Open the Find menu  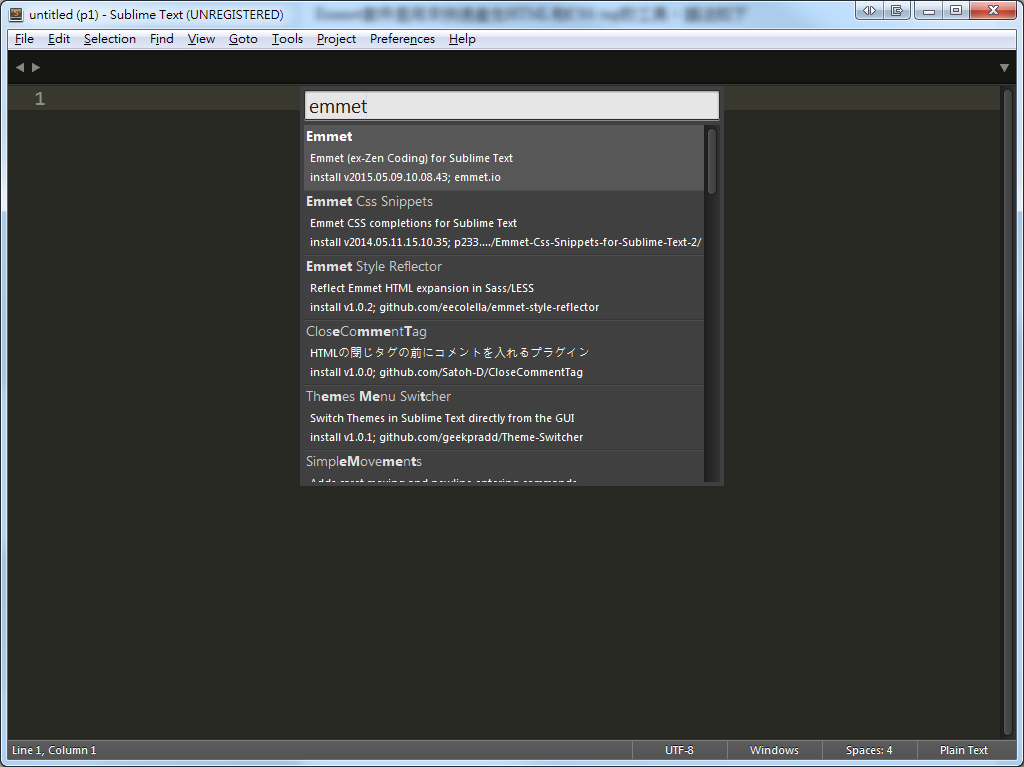[x=161, y=39]
